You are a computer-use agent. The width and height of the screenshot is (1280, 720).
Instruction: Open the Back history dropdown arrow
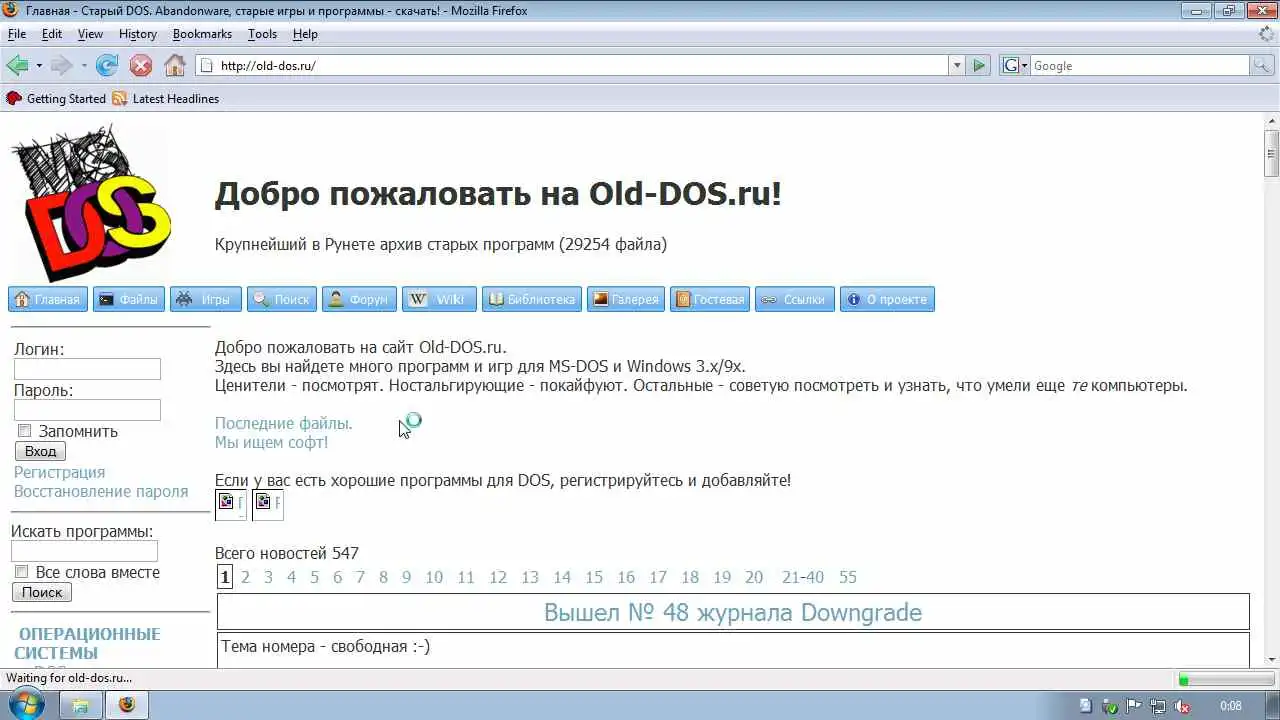pyautogui.click(x=39, y=66)
